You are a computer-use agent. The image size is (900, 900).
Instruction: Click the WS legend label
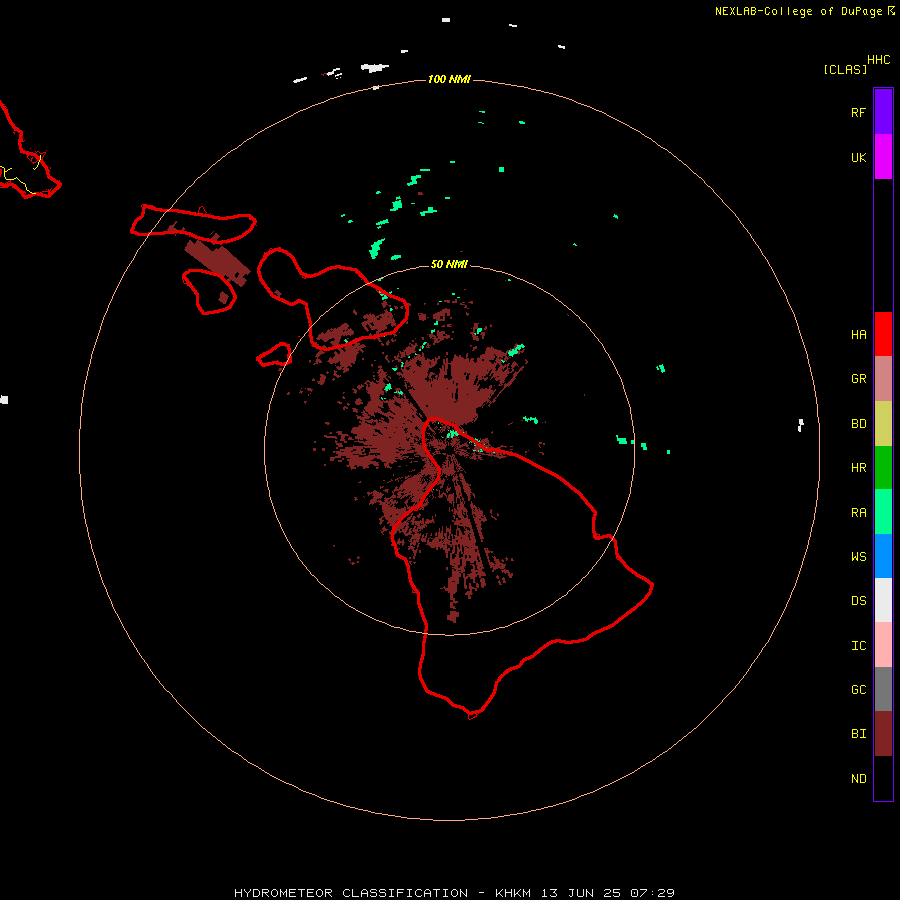[x=859, y=556]
